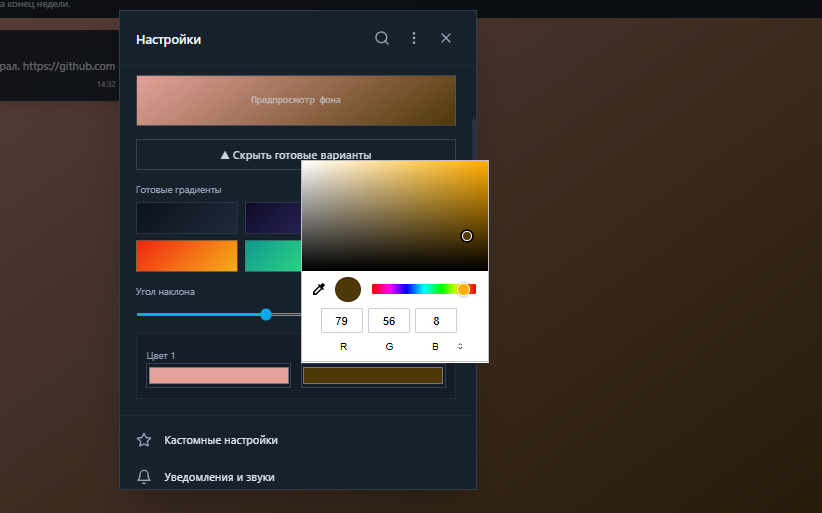Click the Цвет 1 label
822x513 pixels.
161,355
